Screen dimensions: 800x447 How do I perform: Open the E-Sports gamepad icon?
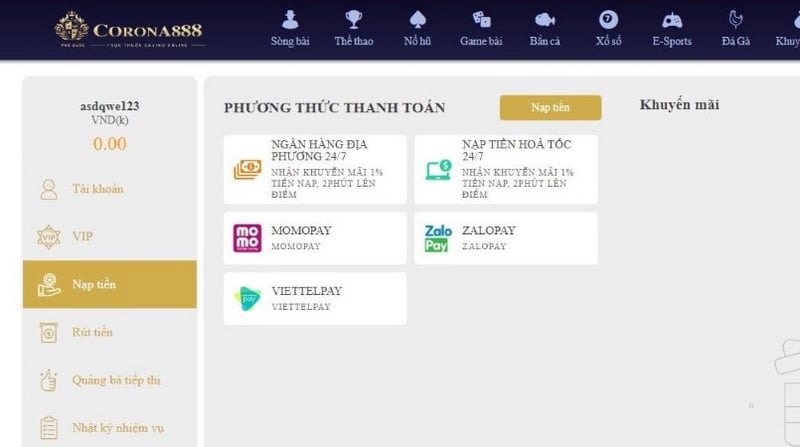pyautogui.click(x=672, y=20)
